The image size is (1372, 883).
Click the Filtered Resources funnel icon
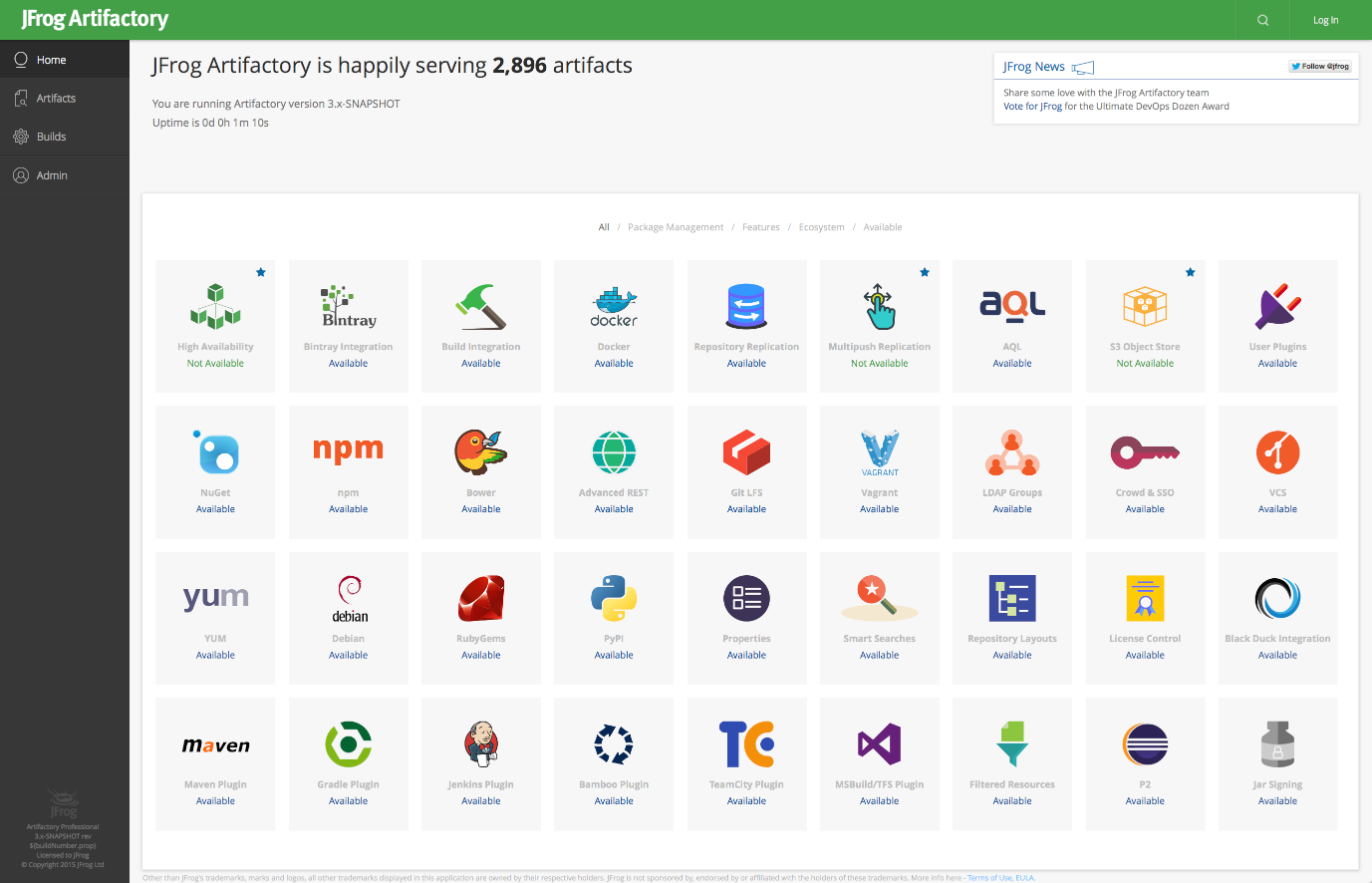[x=1012, y=743]
